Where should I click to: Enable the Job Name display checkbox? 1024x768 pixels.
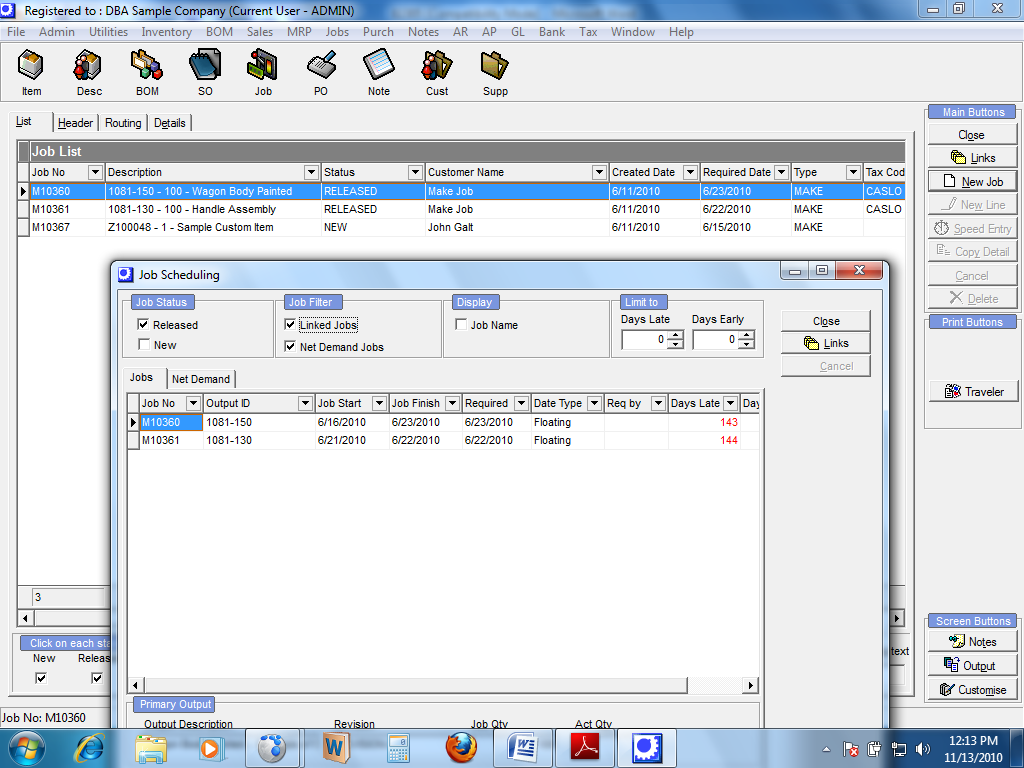(461, 325)
